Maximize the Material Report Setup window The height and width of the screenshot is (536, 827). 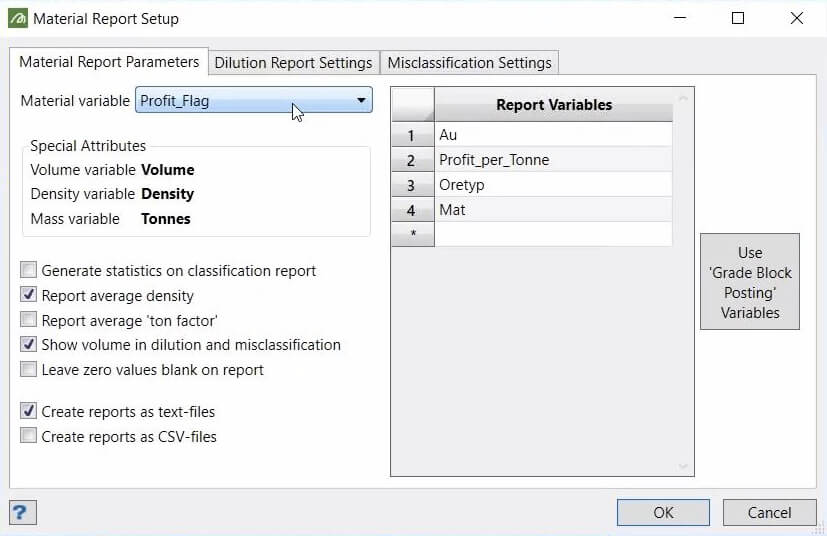pyautogui.click(x=738, y=18)
